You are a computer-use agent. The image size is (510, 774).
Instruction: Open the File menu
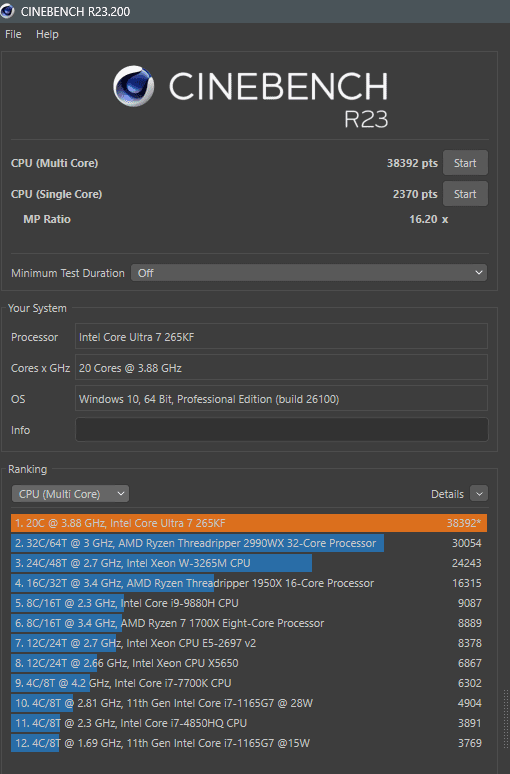click(x=13, y=34)
